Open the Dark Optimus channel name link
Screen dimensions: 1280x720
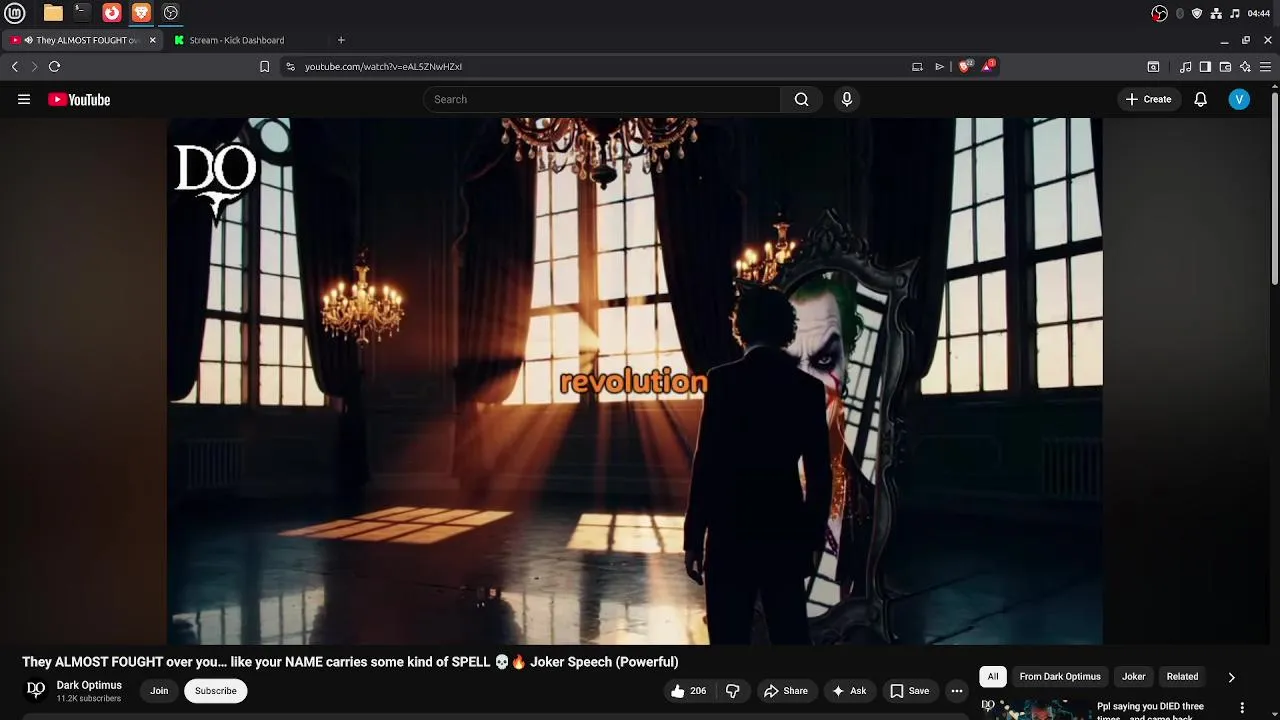89,685
